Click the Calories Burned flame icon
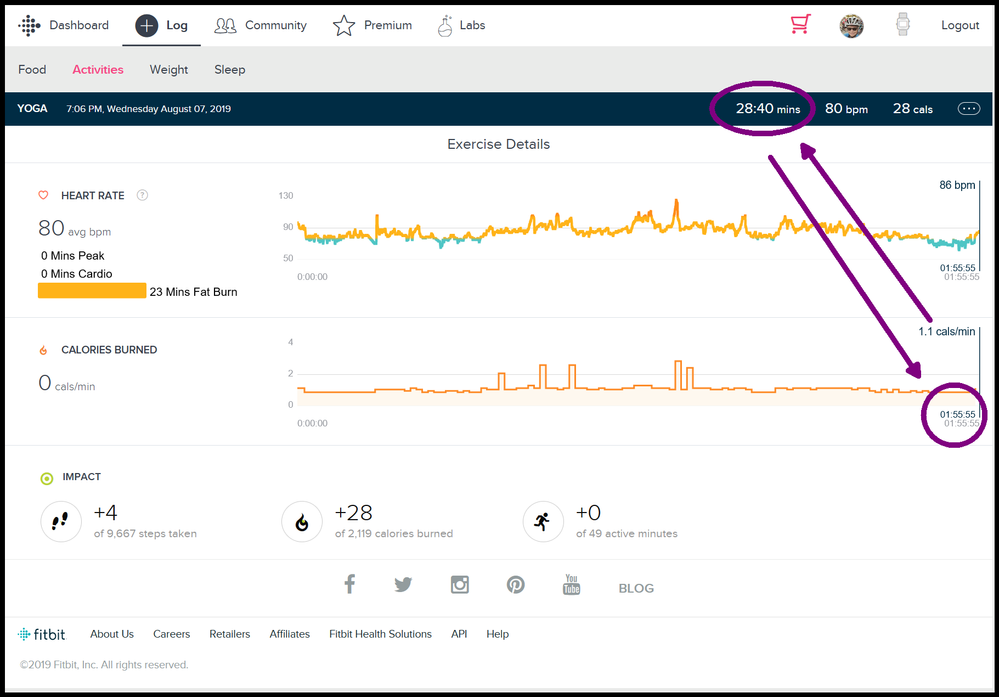Image resolution: width=999 pixels, height=697 pixels. [43, 350]
